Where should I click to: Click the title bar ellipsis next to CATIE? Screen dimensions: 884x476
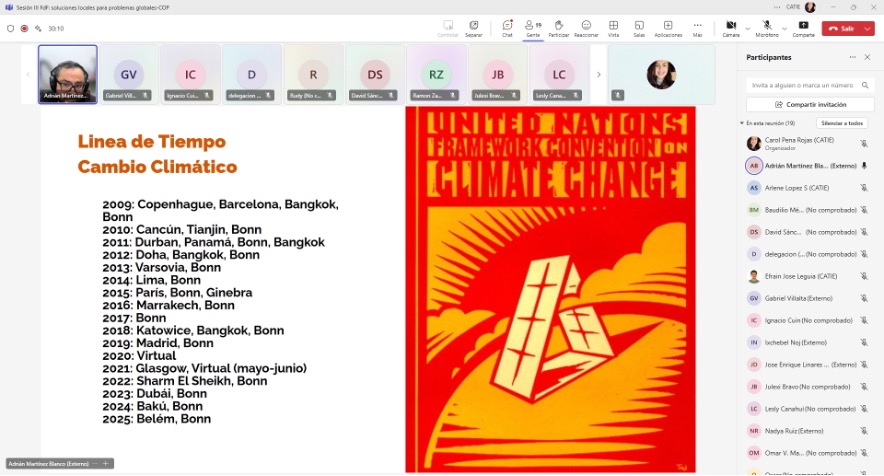click(777, 7)
